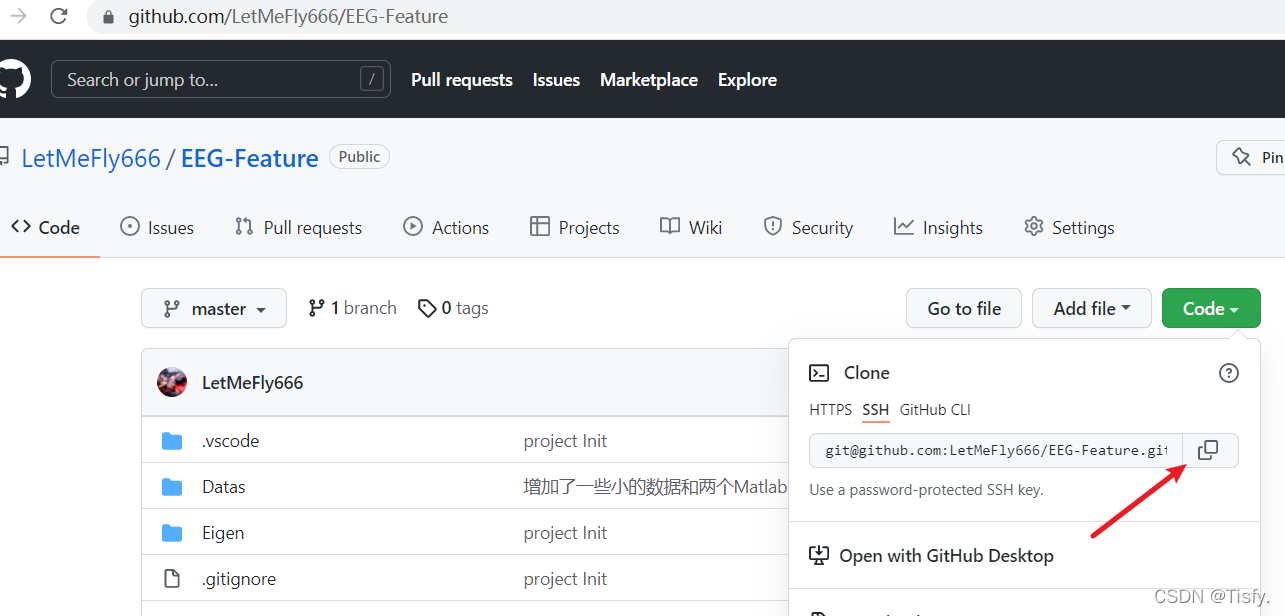Open the Wiki tab
Image resolution: width=1285 pixels, height=616 pixels.
click(x=691, y=227)
